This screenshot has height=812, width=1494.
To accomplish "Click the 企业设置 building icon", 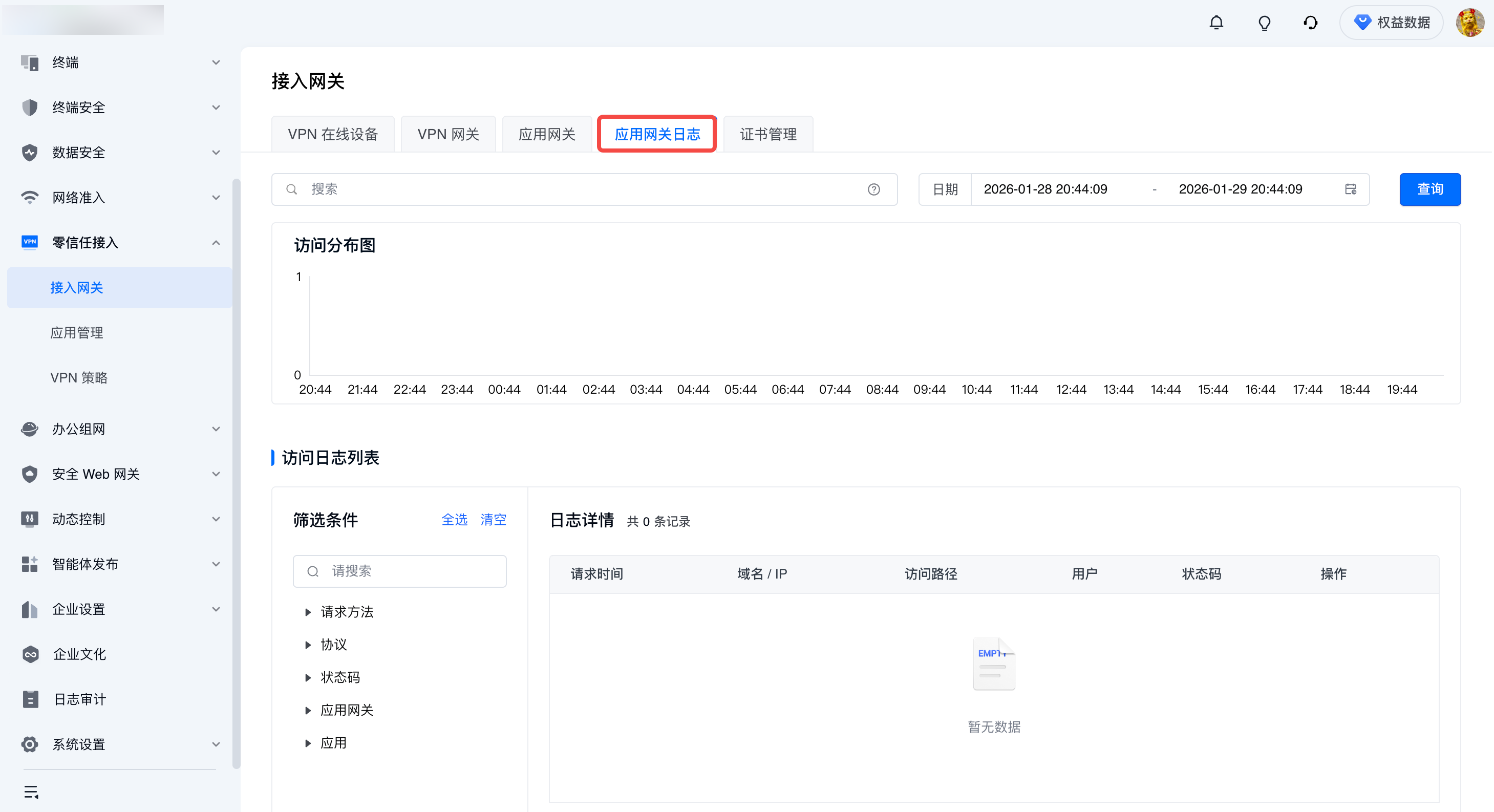I will (x=30, y=609).
